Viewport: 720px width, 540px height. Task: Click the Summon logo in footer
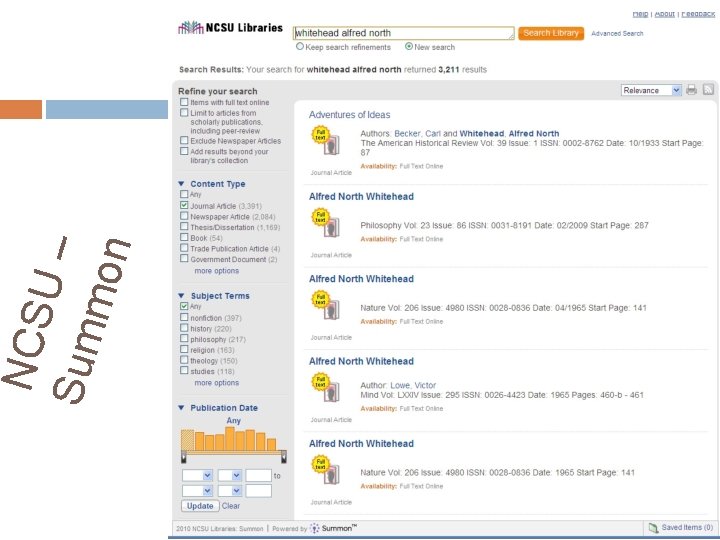pos(333,529)
